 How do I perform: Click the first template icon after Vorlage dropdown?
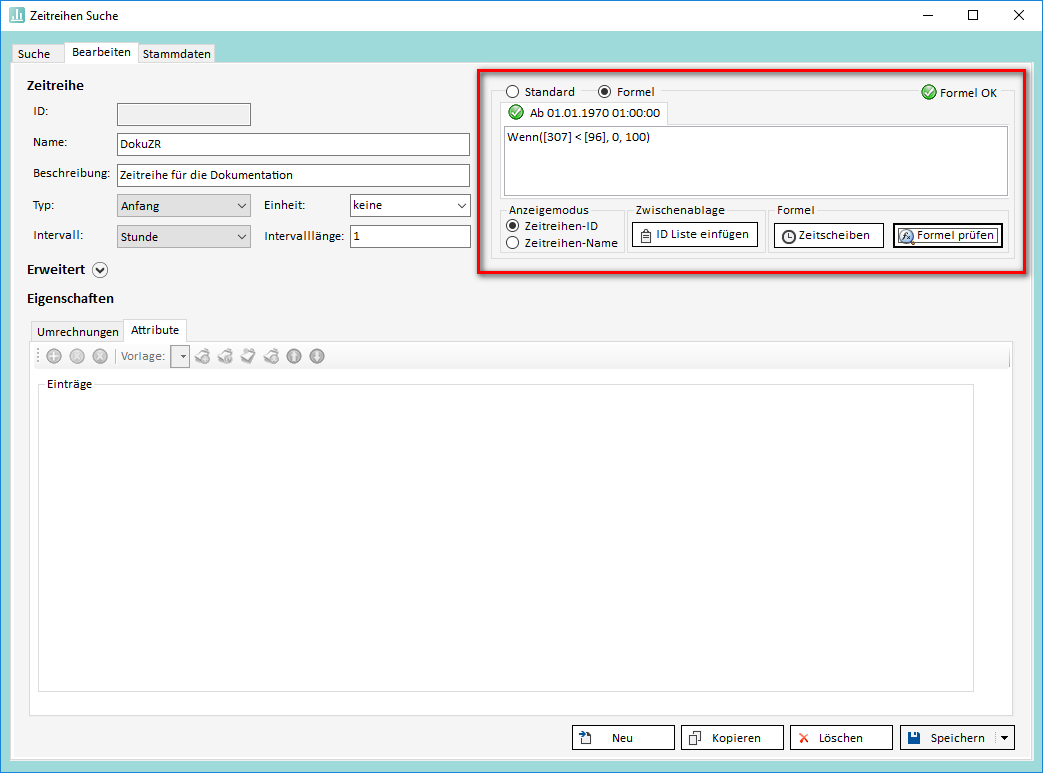(x=203, y=356)
